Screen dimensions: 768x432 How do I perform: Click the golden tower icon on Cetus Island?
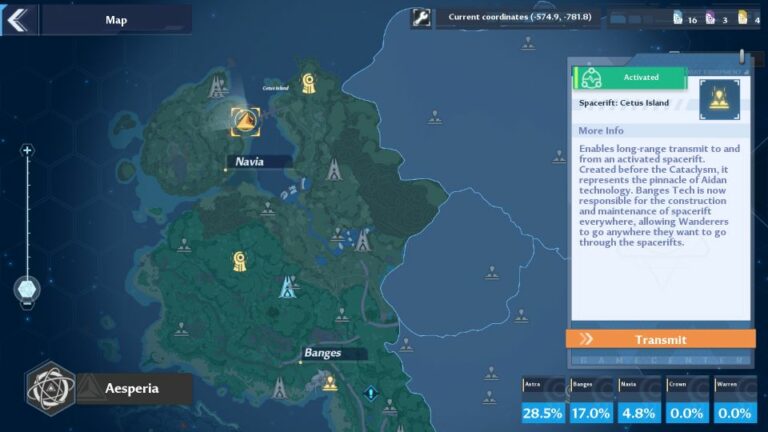(308, 82)
